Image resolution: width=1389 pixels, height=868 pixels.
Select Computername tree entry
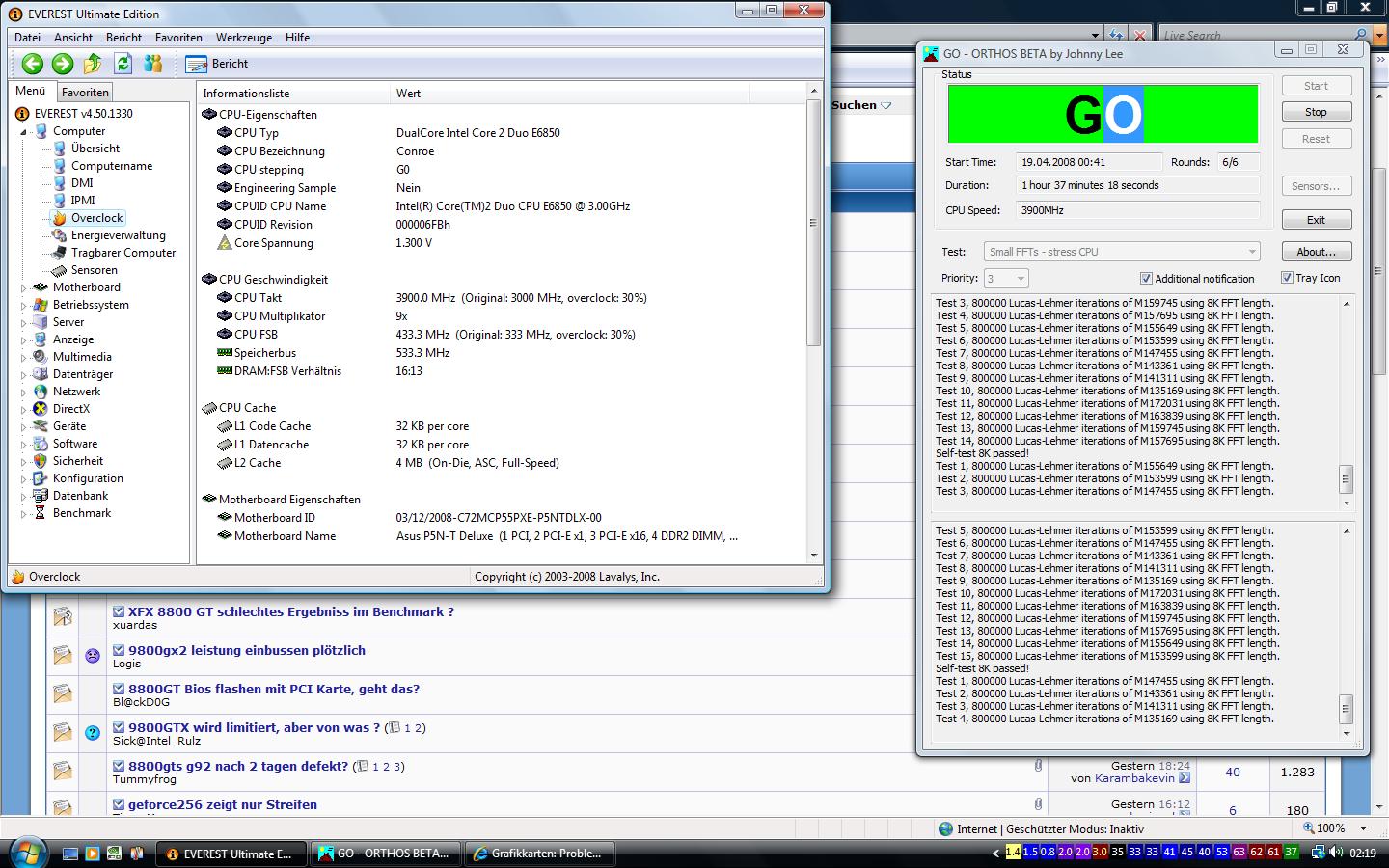112,166
